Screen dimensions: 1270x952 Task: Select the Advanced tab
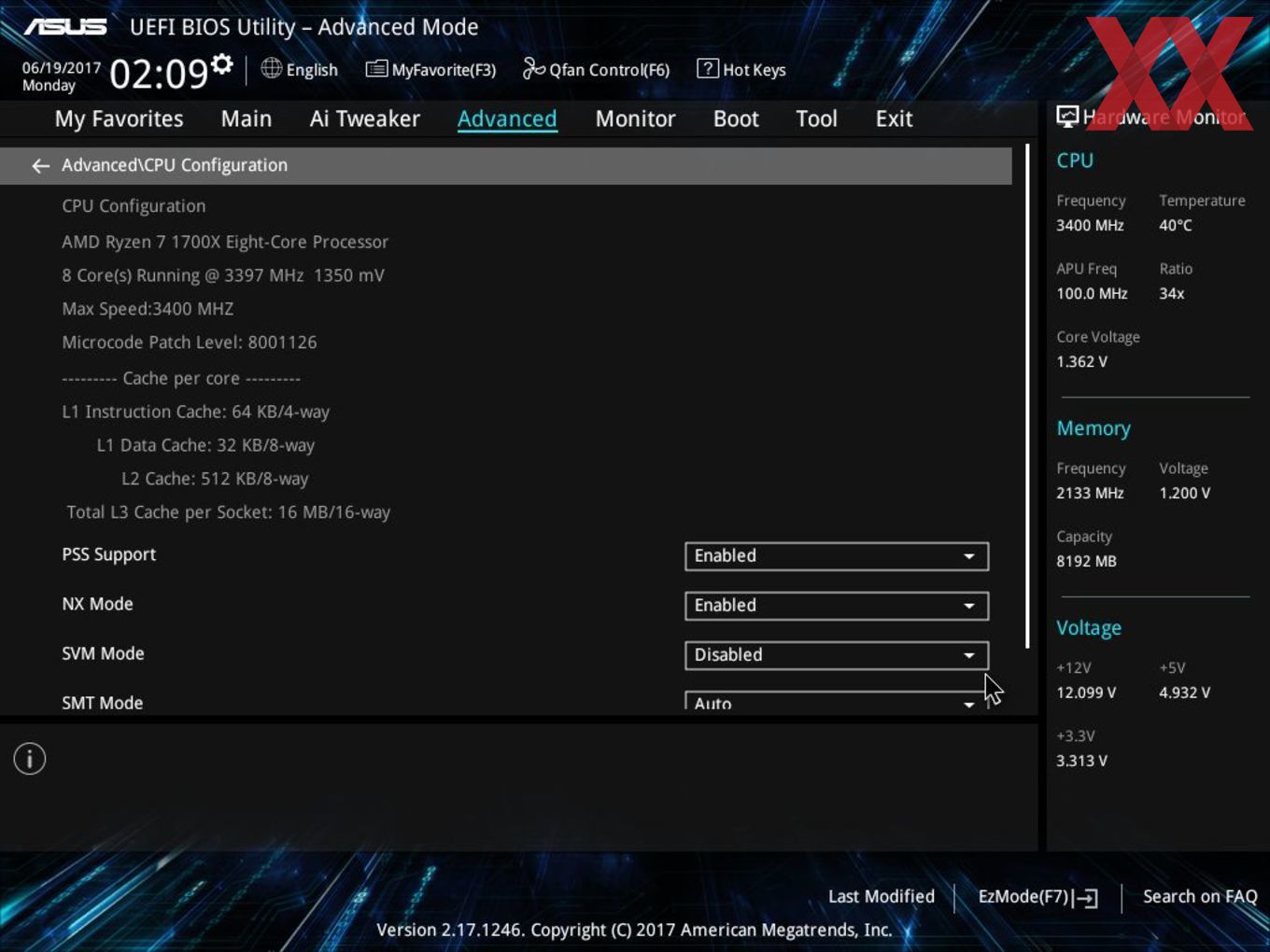point(507,119)
